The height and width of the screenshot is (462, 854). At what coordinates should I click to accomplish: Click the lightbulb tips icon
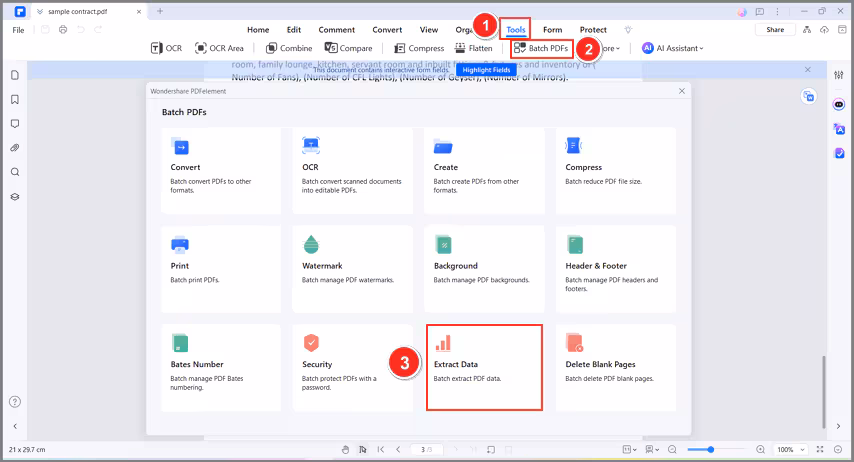coord(628,29)
